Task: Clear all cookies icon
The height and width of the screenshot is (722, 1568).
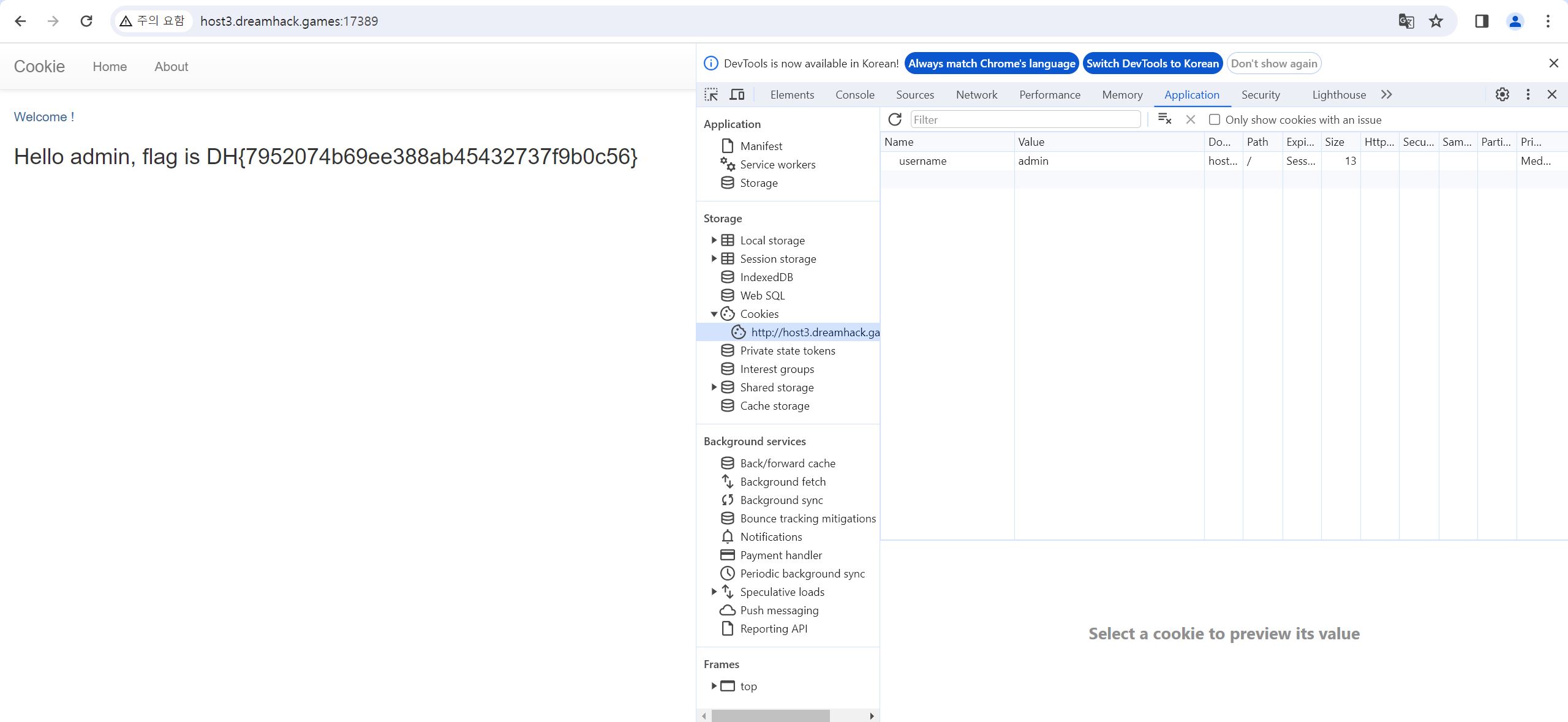Action: (x=1164, y=119)
